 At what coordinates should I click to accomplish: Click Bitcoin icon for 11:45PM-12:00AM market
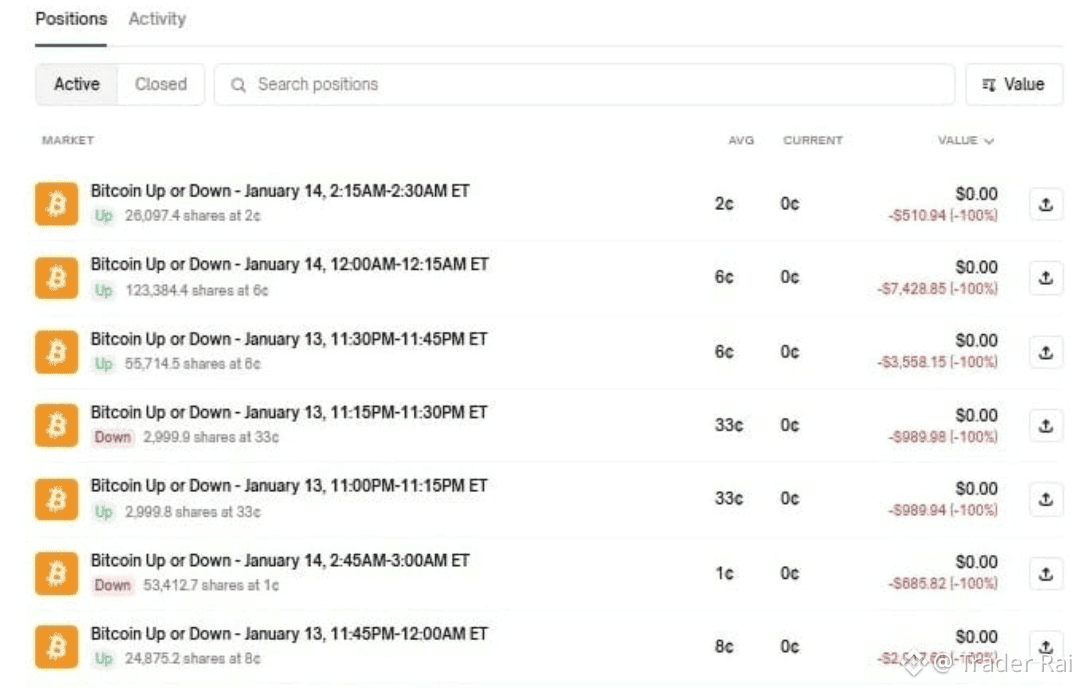tap(56, 646)
